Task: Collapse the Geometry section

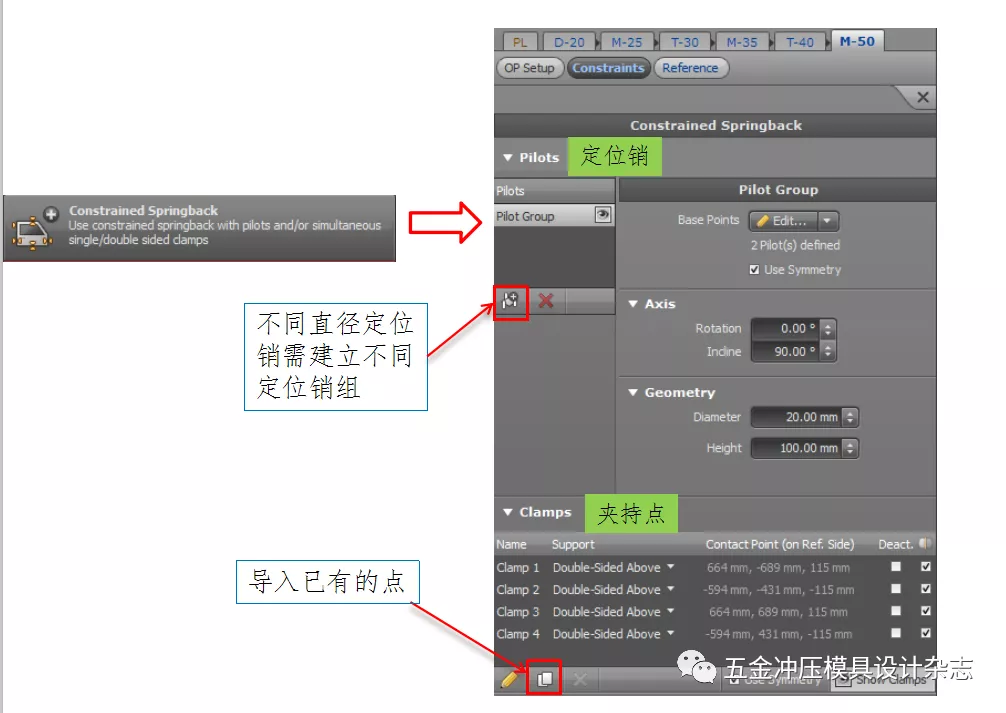Action: (x=631, y=392)
